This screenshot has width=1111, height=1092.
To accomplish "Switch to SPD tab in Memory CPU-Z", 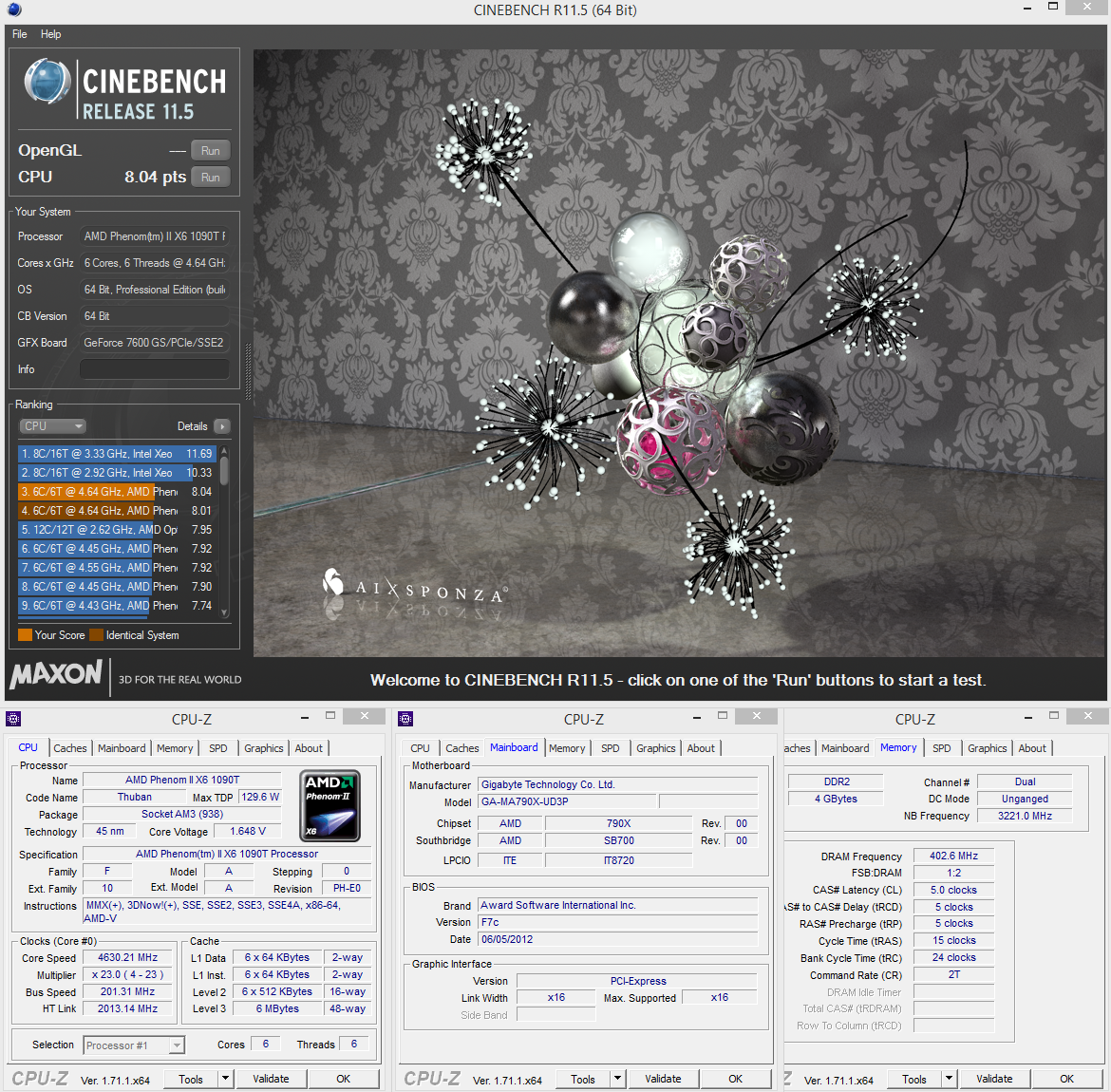I will click(942, 748).
